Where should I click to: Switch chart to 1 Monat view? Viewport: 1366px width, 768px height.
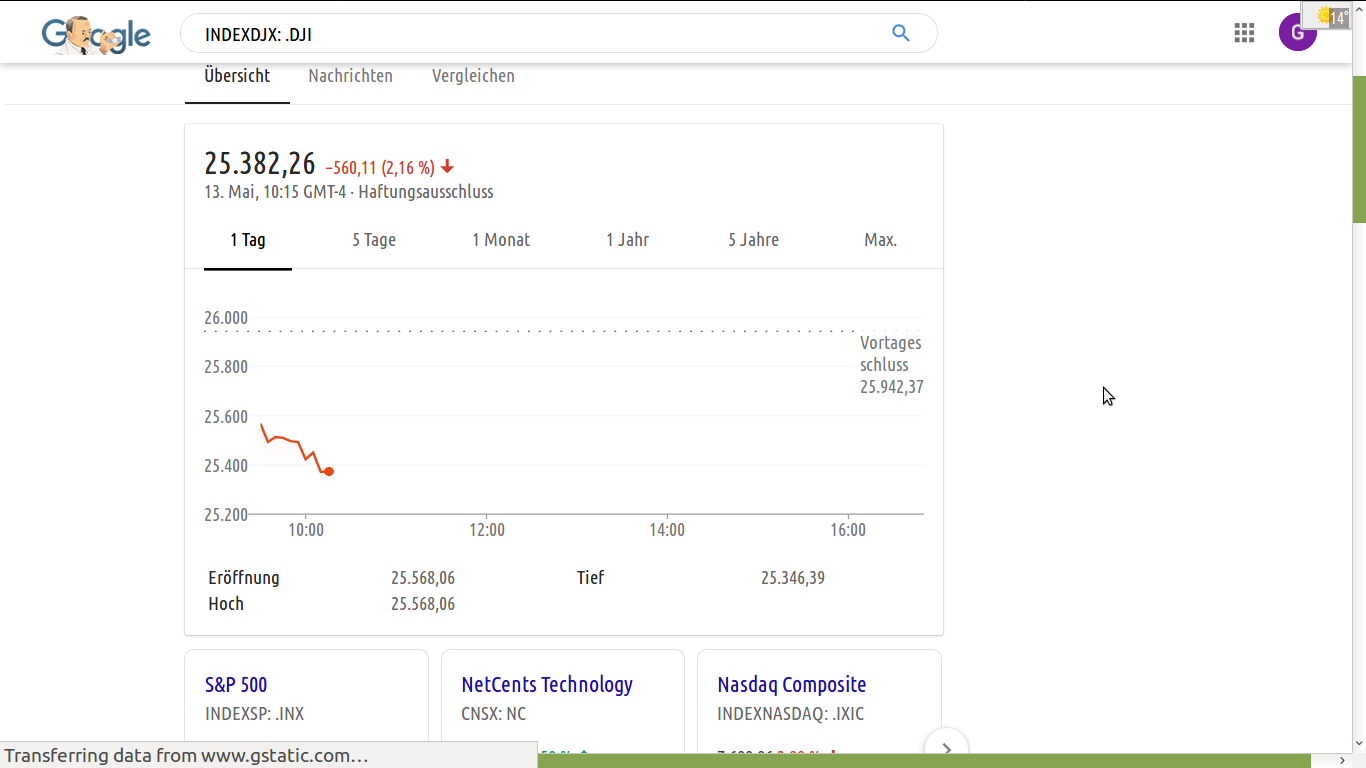[x=501, y=240]
